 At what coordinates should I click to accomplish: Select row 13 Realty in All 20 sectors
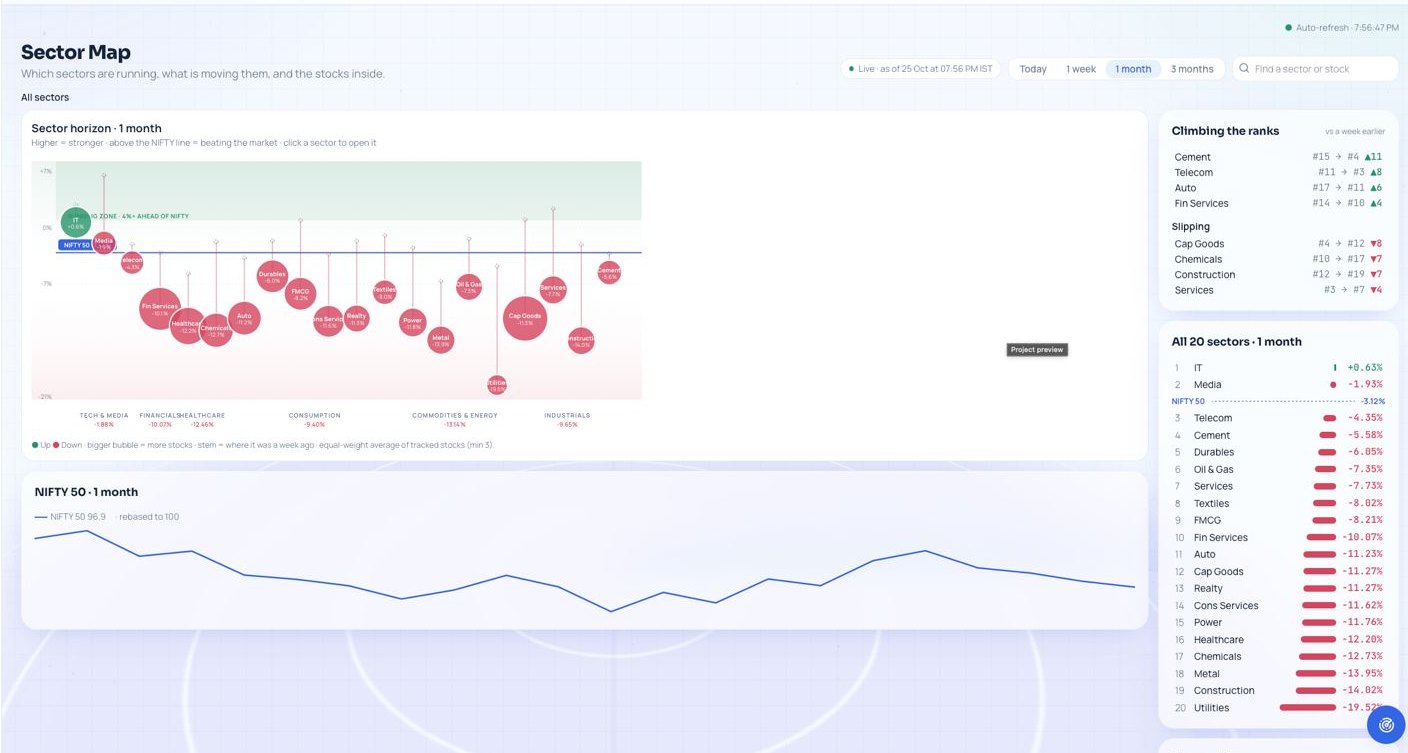[x=1278, y=588]
